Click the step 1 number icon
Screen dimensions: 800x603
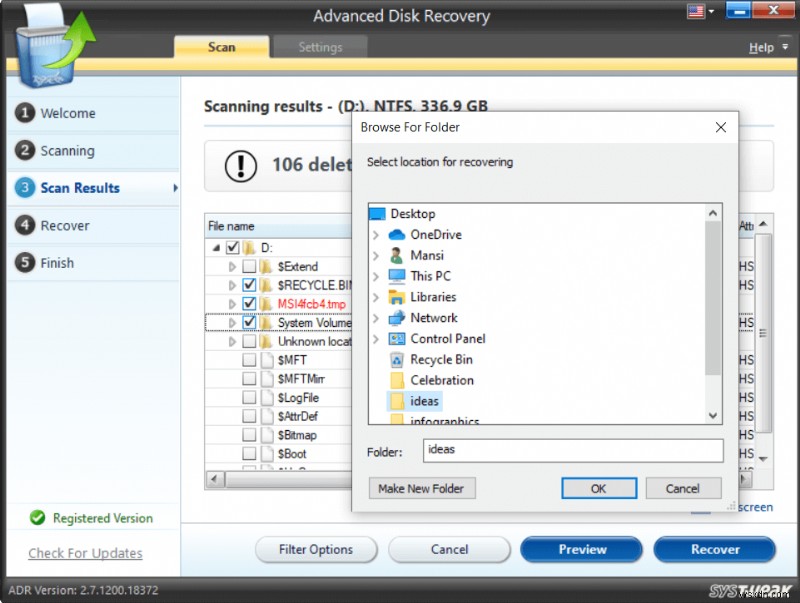[24, 113]
